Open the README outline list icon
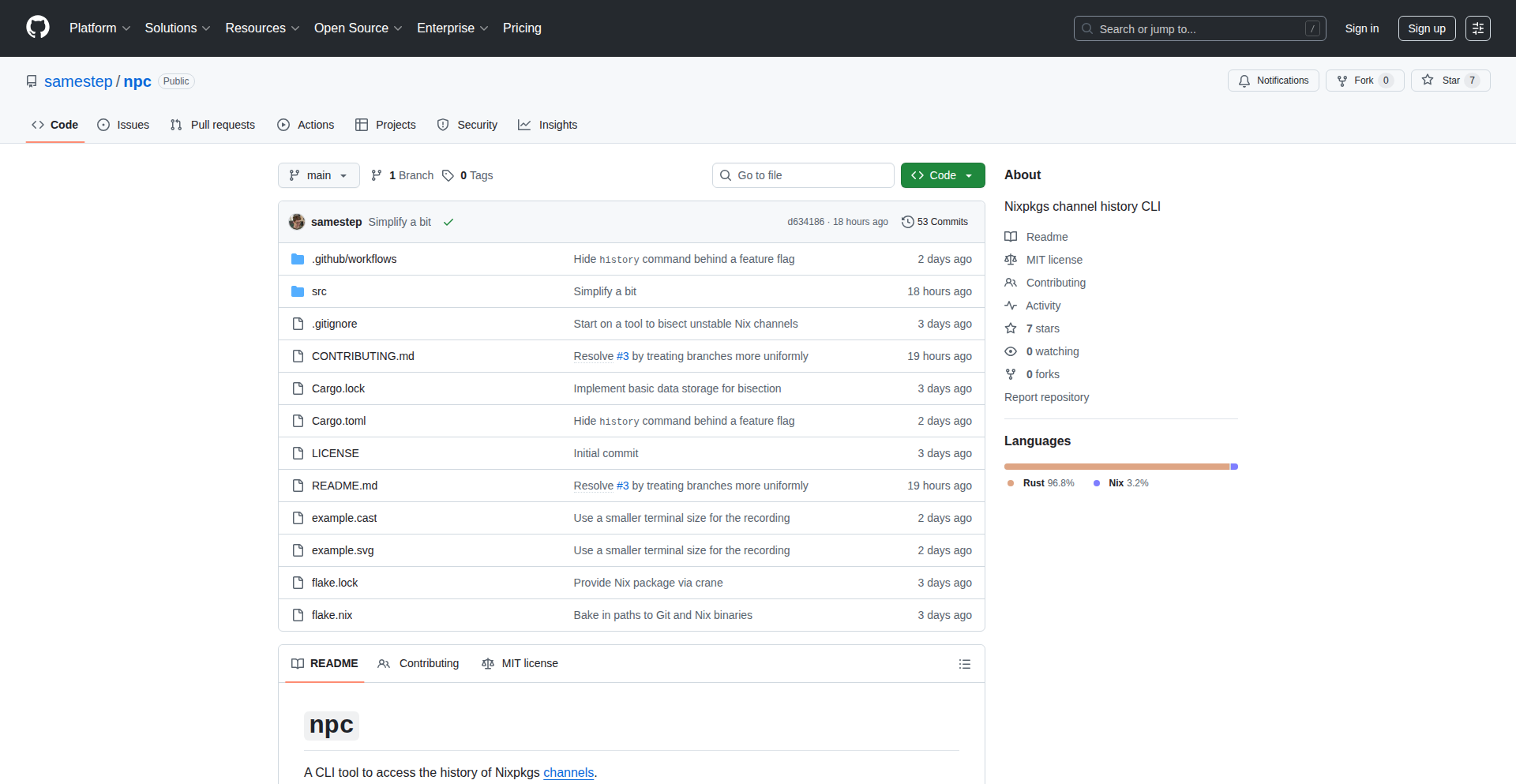The width and height of the screenshot is (1516, 784). tap(964, 664)
